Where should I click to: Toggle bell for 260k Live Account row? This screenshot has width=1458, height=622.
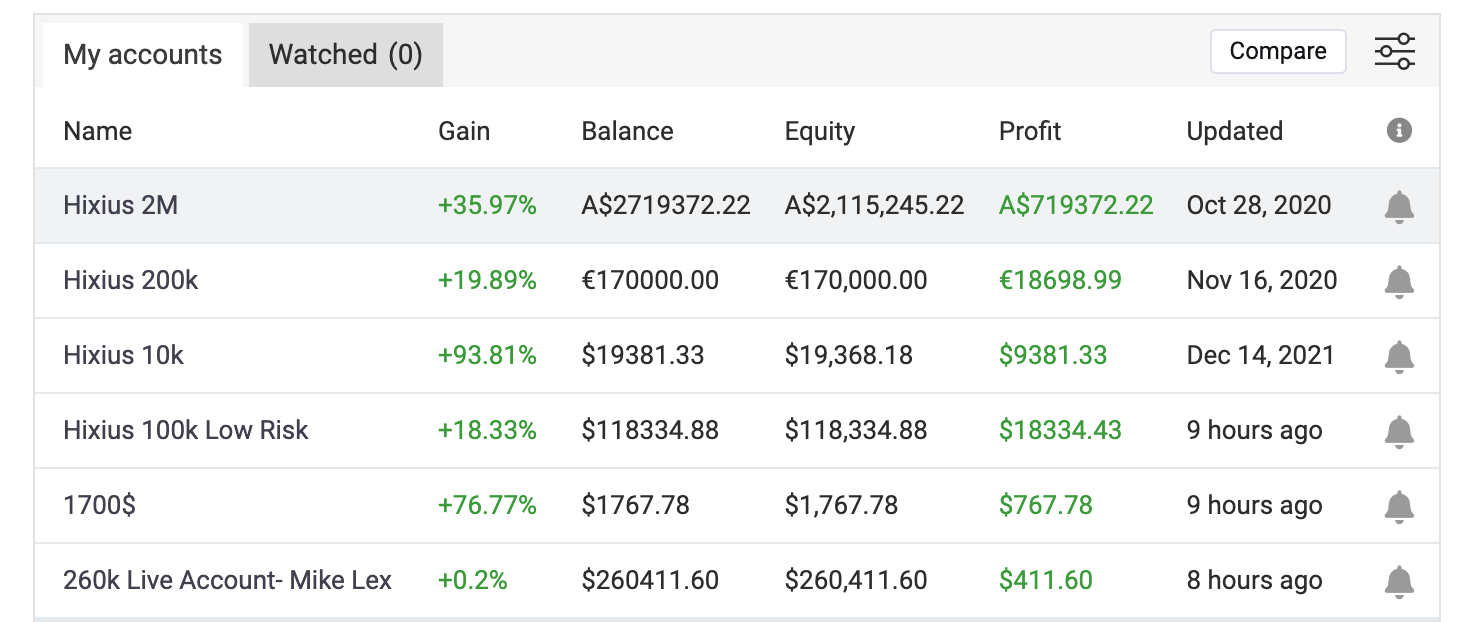coord(1399,581)
